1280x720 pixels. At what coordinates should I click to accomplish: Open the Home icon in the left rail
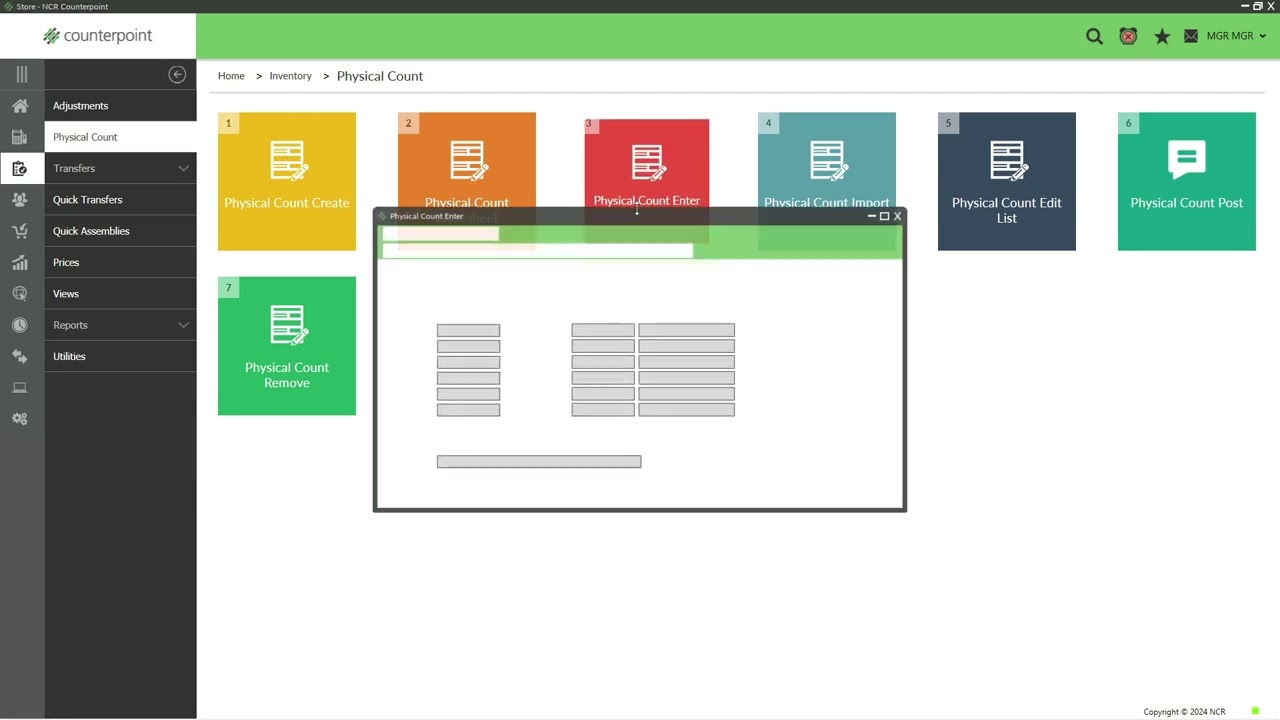(20, 106)
